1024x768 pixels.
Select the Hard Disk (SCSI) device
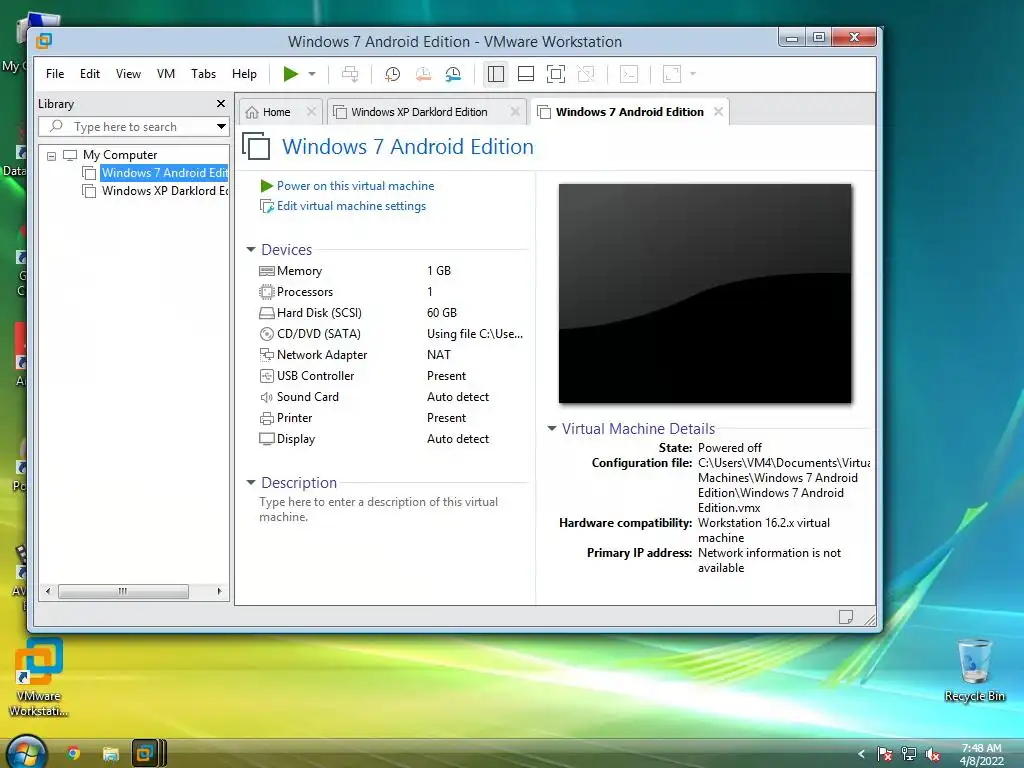coord(391,313)
